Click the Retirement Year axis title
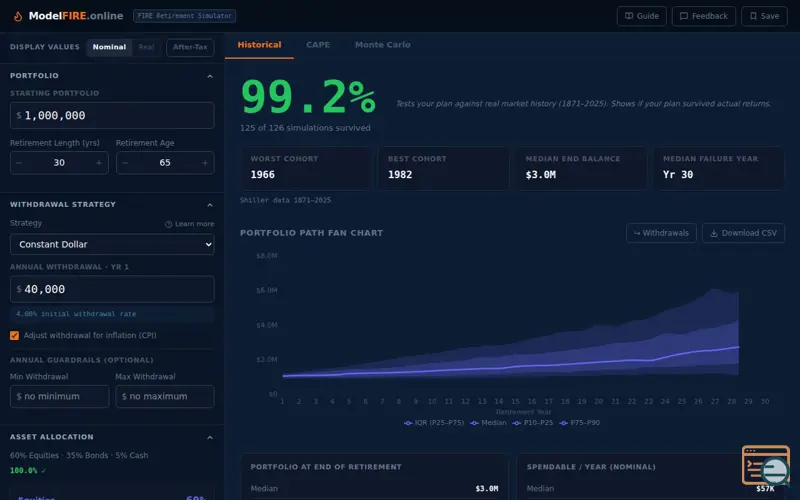Image resolution: width=800 pixels, height=500 pixels. click(523, 412)
